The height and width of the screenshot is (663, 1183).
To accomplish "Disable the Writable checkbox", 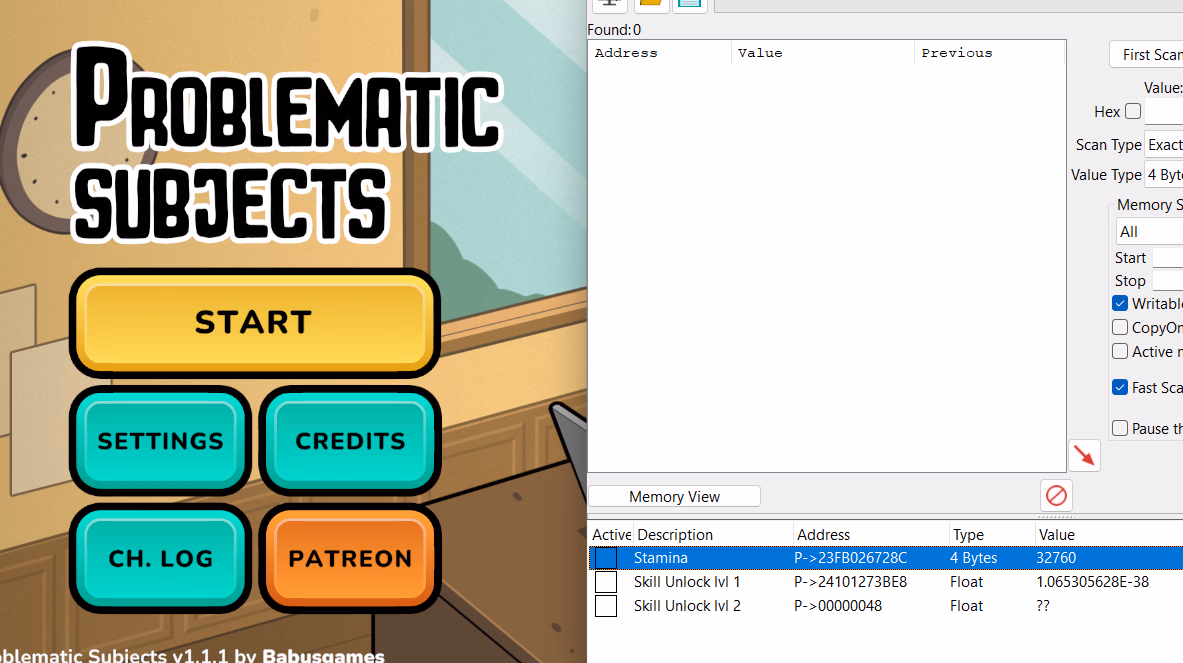I will (x=1120, y=303).
